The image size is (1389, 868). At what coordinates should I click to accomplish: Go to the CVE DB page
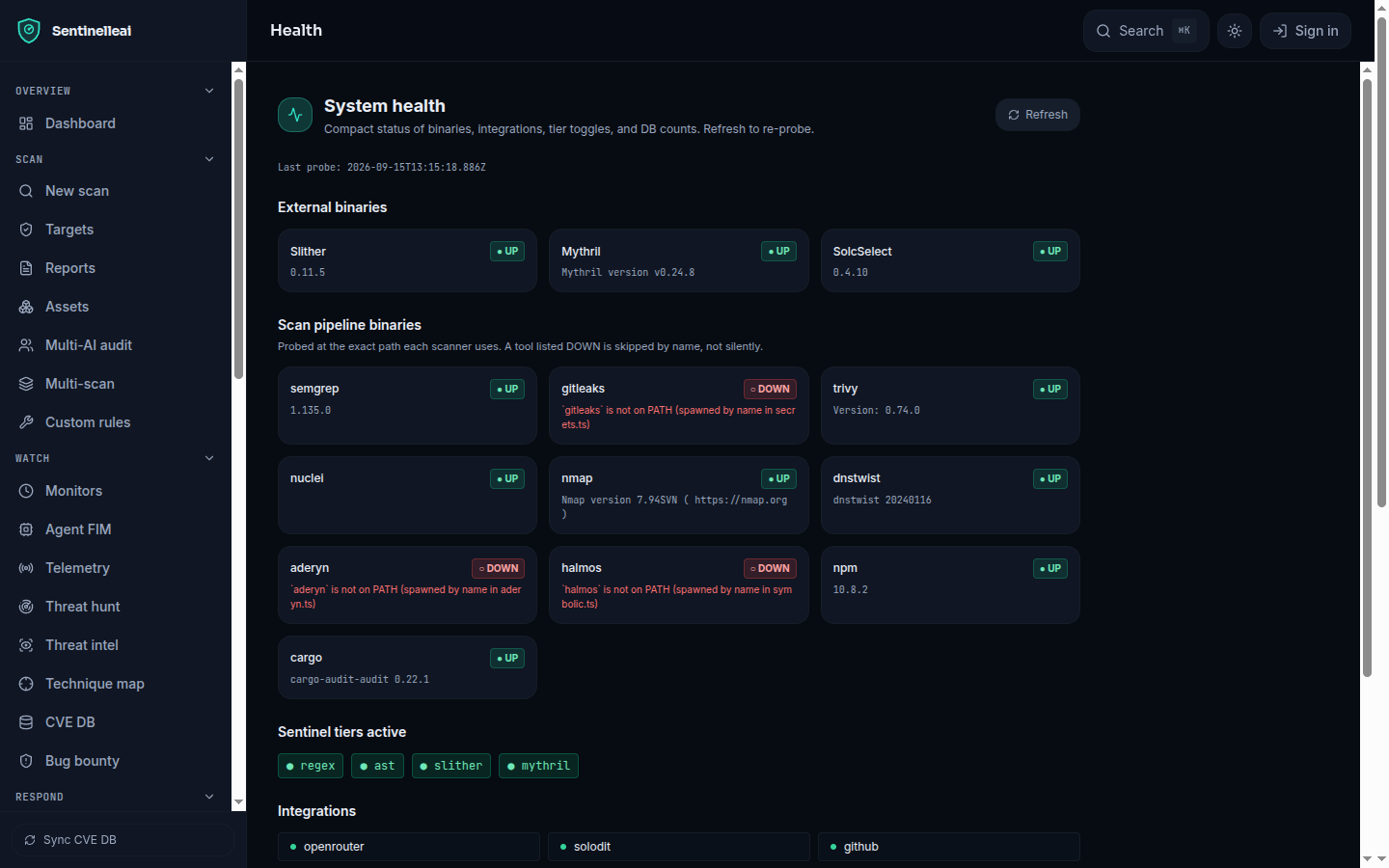116,722
